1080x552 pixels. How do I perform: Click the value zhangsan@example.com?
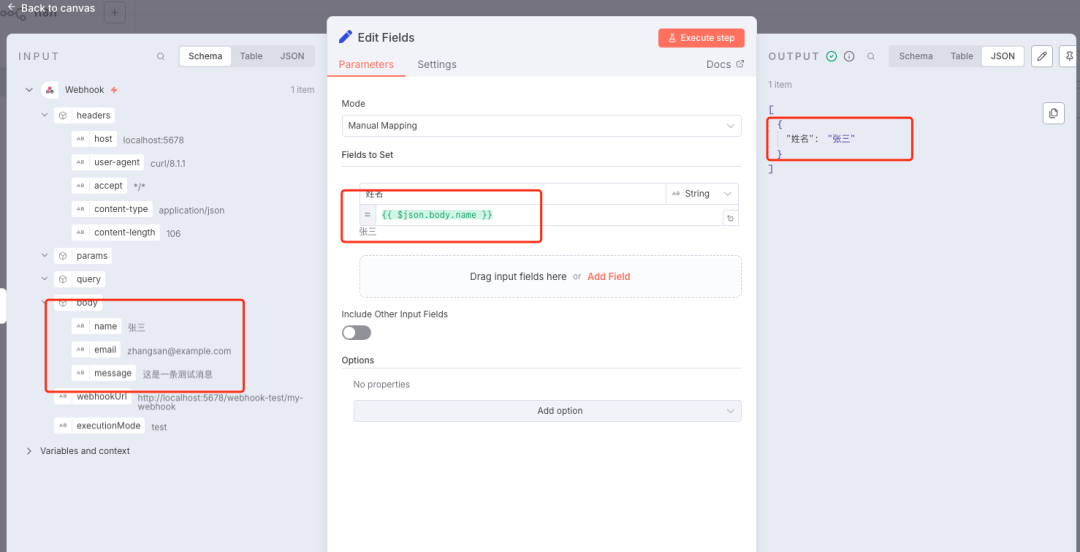pyautogui.click(x=179, y=351)
